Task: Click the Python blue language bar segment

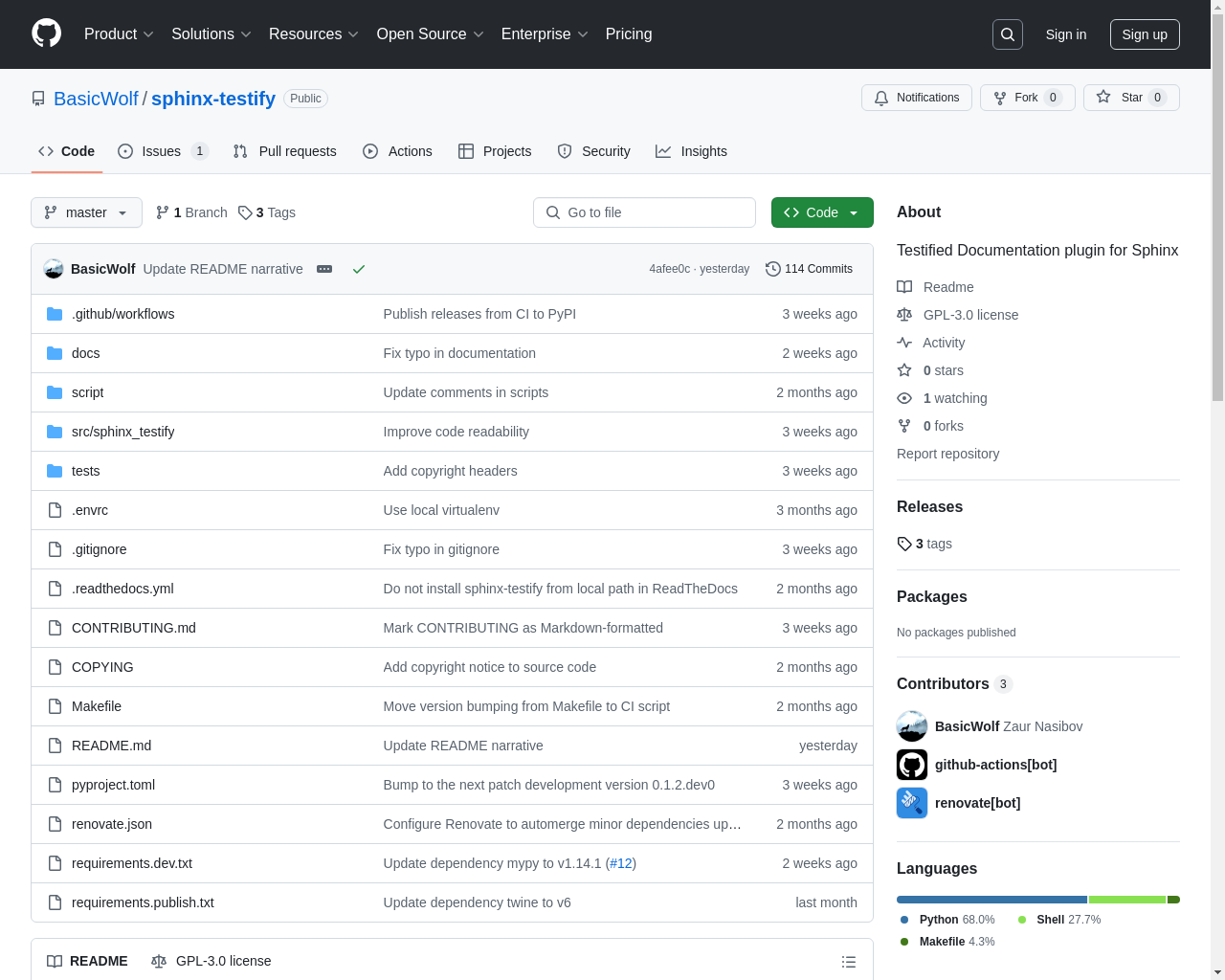Action: pyautogui.click(x=991, y=900)
